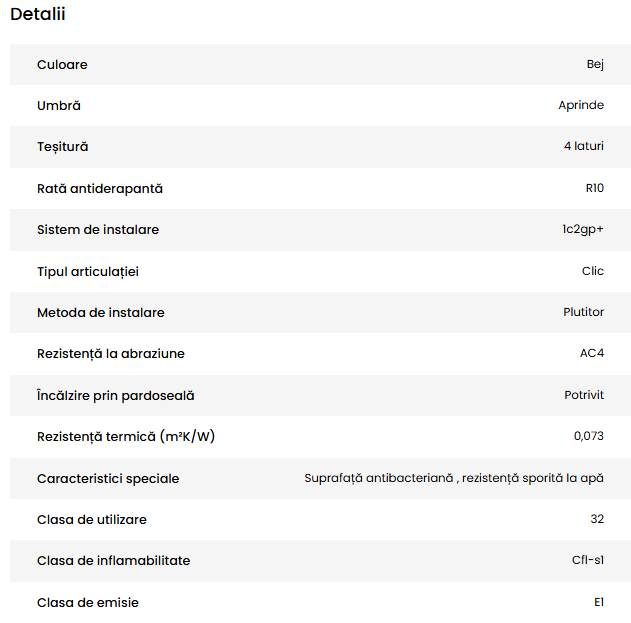631x623 pixels.
Task: Select the 1c2gp+ value
Action: [x=583, y=230]
